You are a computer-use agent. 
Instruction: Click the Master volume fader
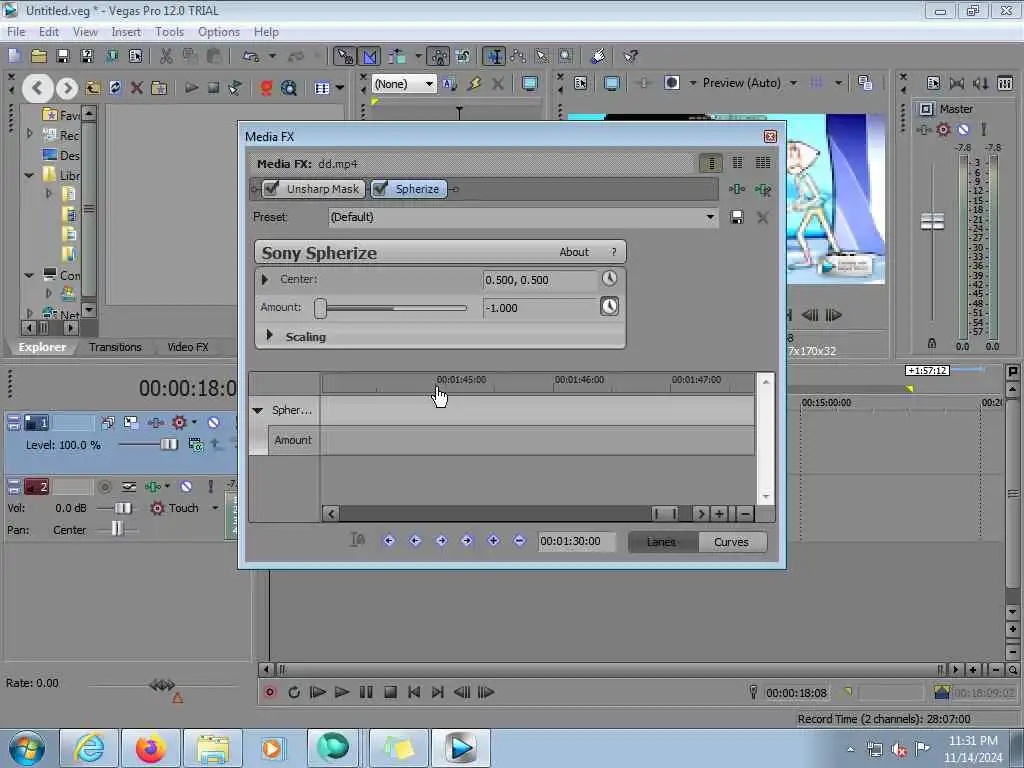tap(932, 221)
